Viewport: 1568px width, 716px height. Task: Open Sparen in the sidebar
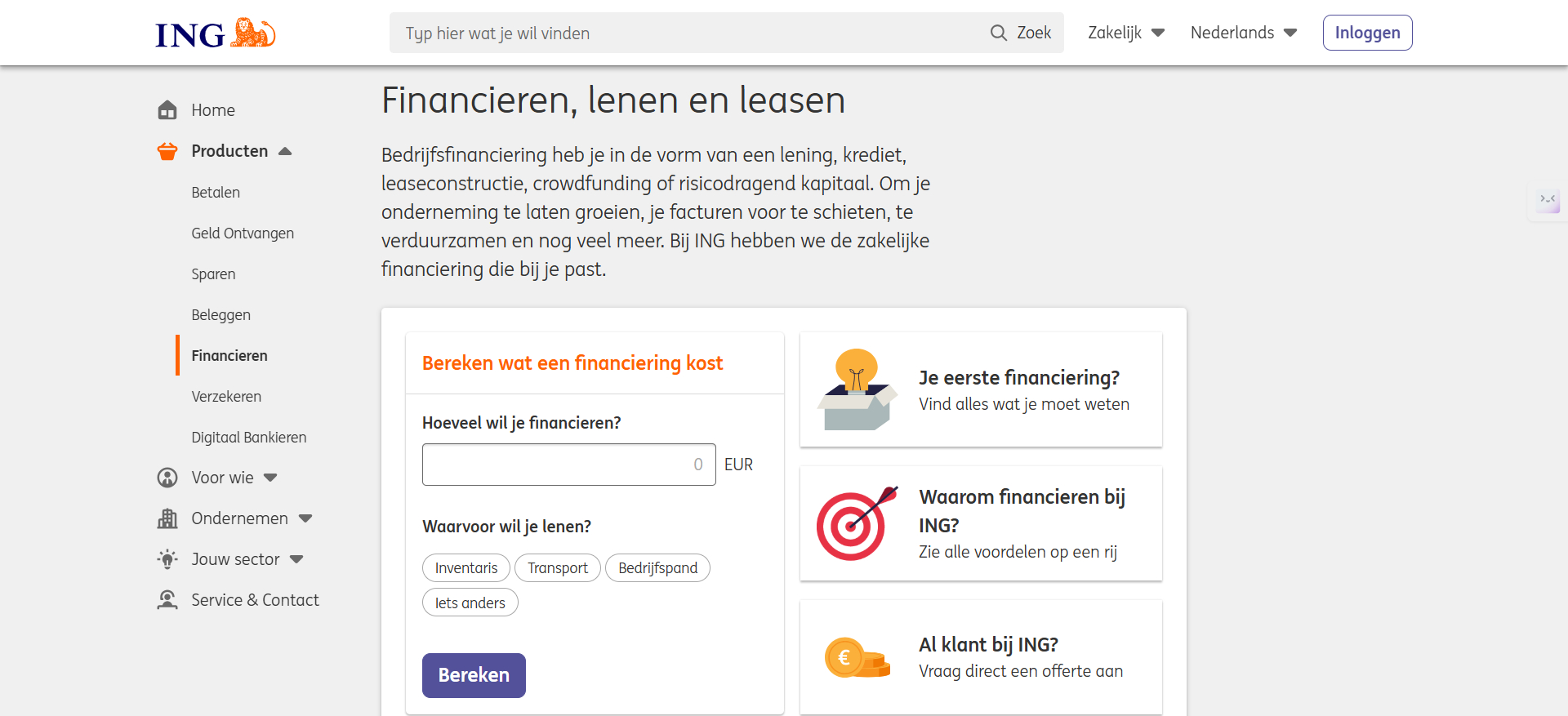(213, 274)
